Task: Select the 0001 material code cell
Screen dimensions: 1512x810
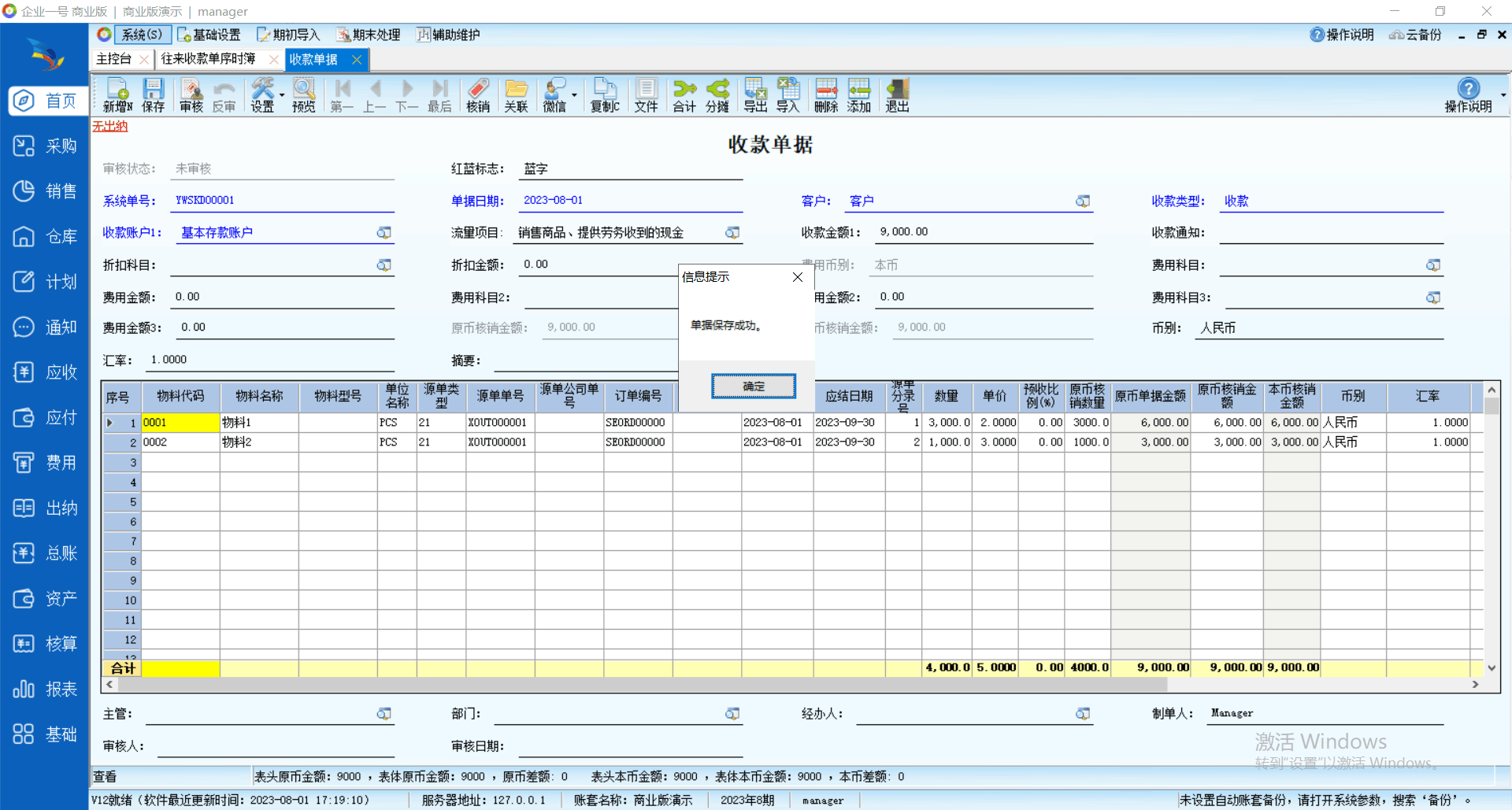Action: tap(180, 423)
